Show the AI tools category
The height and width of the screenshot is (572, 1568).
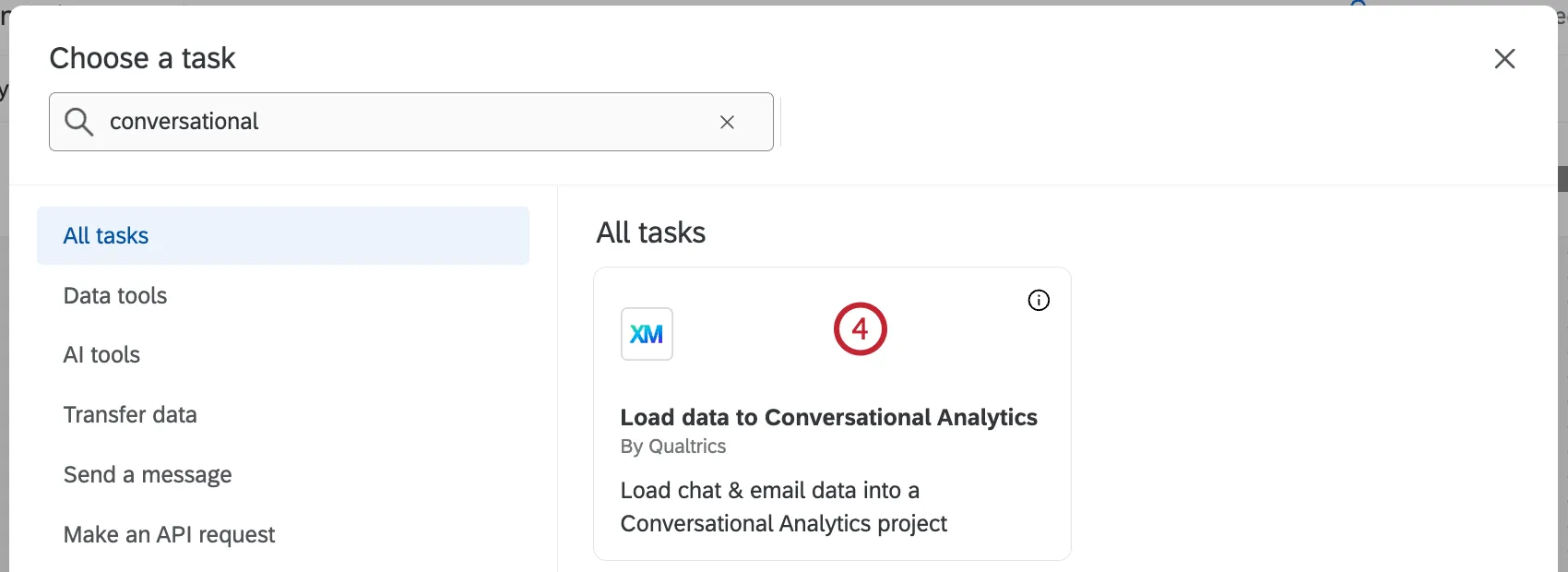click(101, 355)
